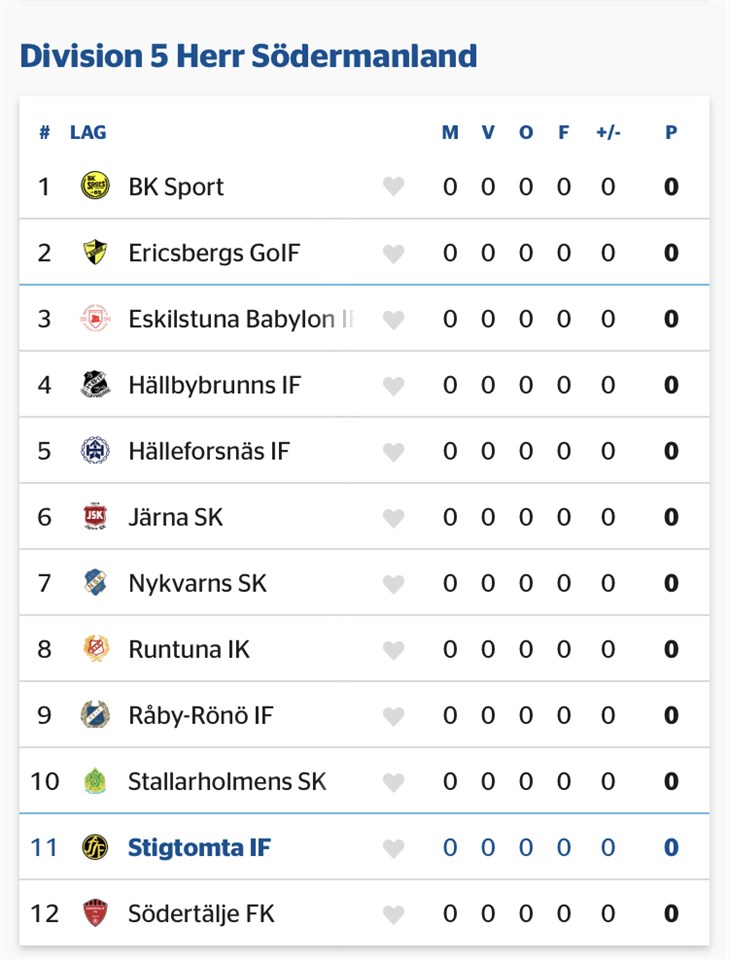Click the Stallarholmens SK green crest
This screenshot has width=729, height=960.
pyautogui.click(x=95, y=781)
